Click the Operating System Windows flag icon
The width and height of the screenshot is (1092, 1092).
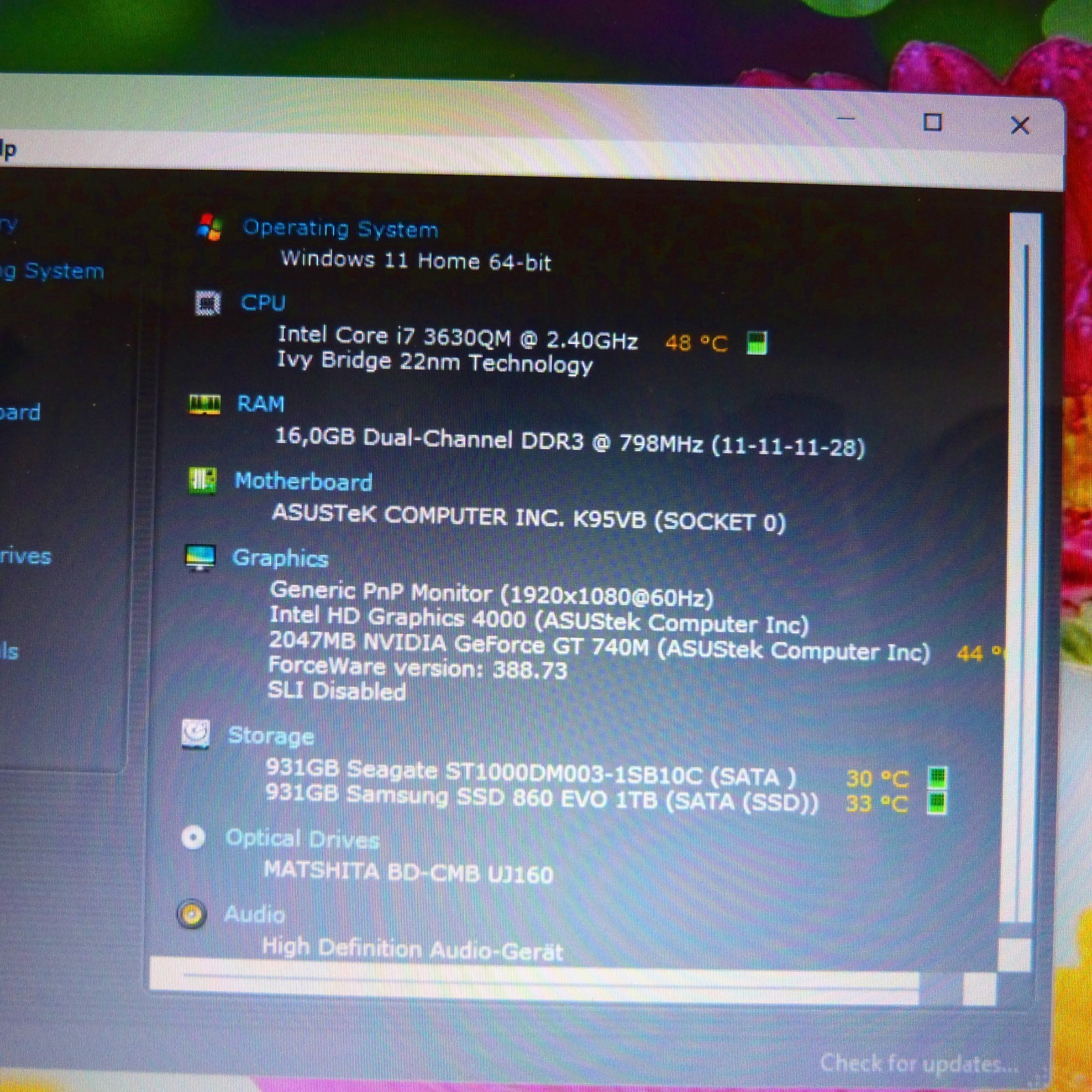(209, 227)
